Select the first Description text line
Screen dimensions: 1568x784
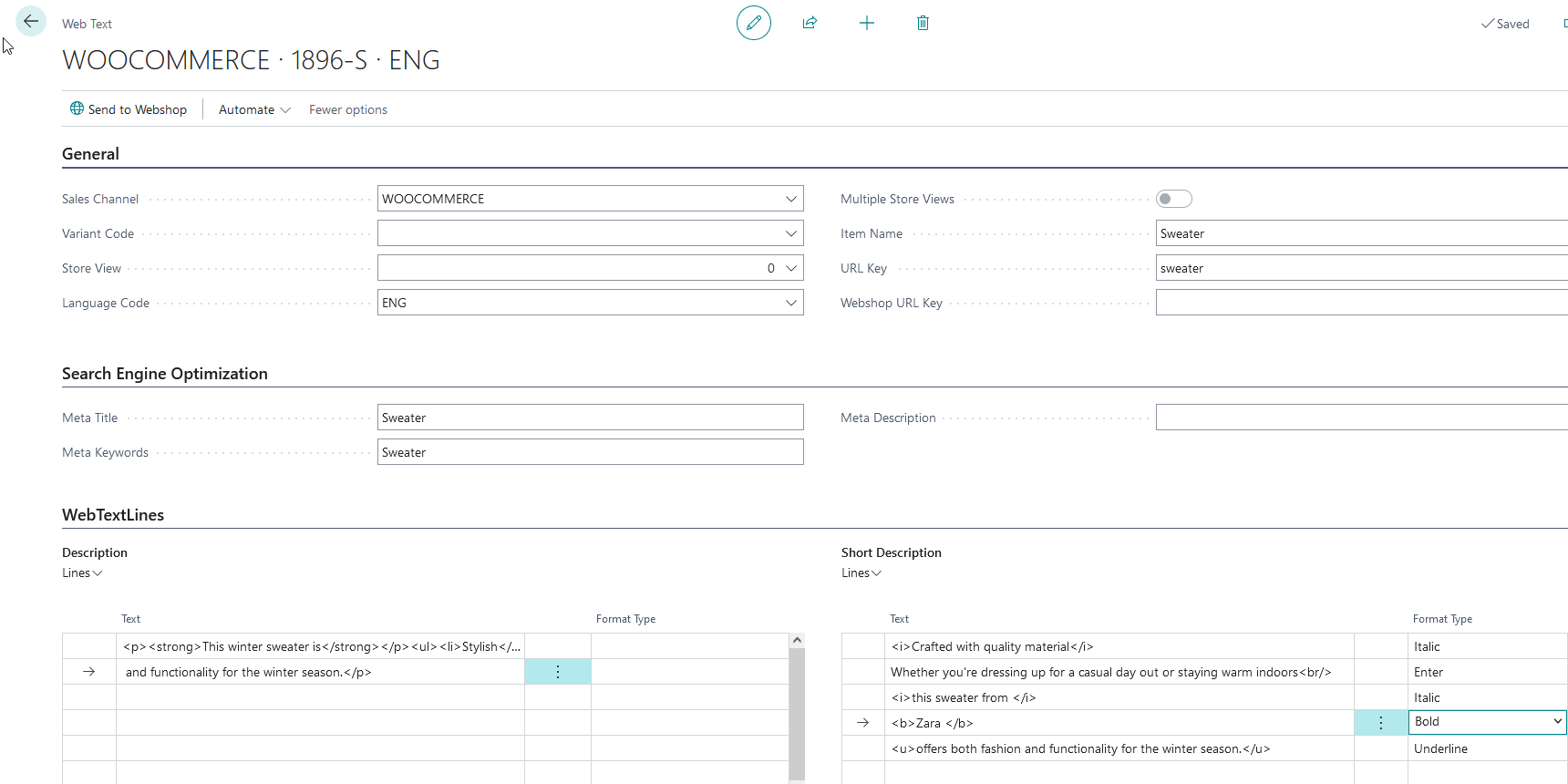click(321, 646)
